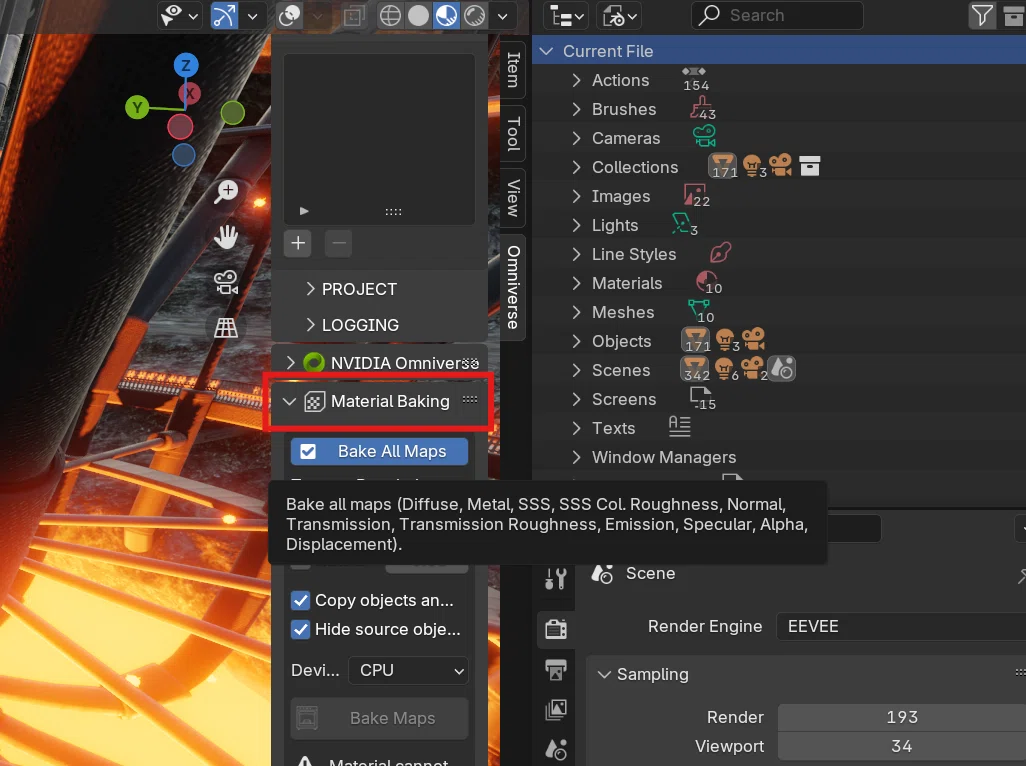The width and height of the screenshot is (1026, 766).
Task: Open the View Layer properties tab icon
Action: pos(556,710)
